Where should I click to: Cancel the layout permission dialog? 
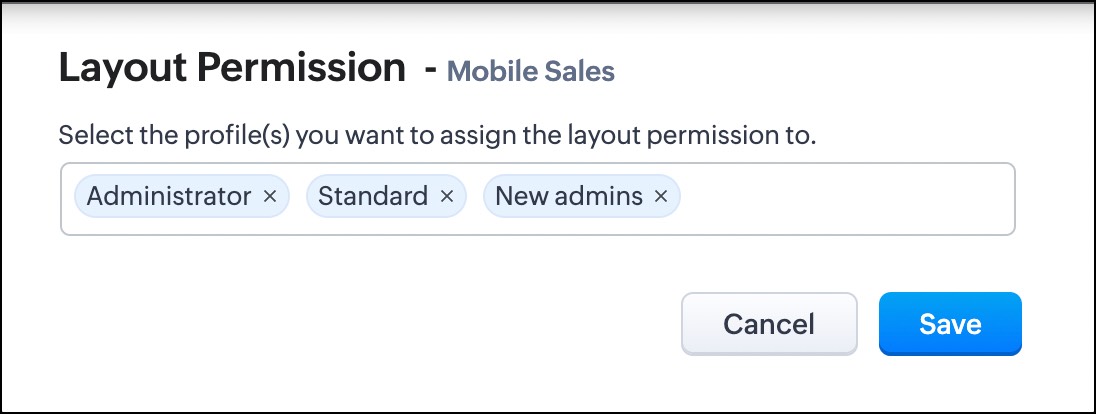tap(769, 324)
